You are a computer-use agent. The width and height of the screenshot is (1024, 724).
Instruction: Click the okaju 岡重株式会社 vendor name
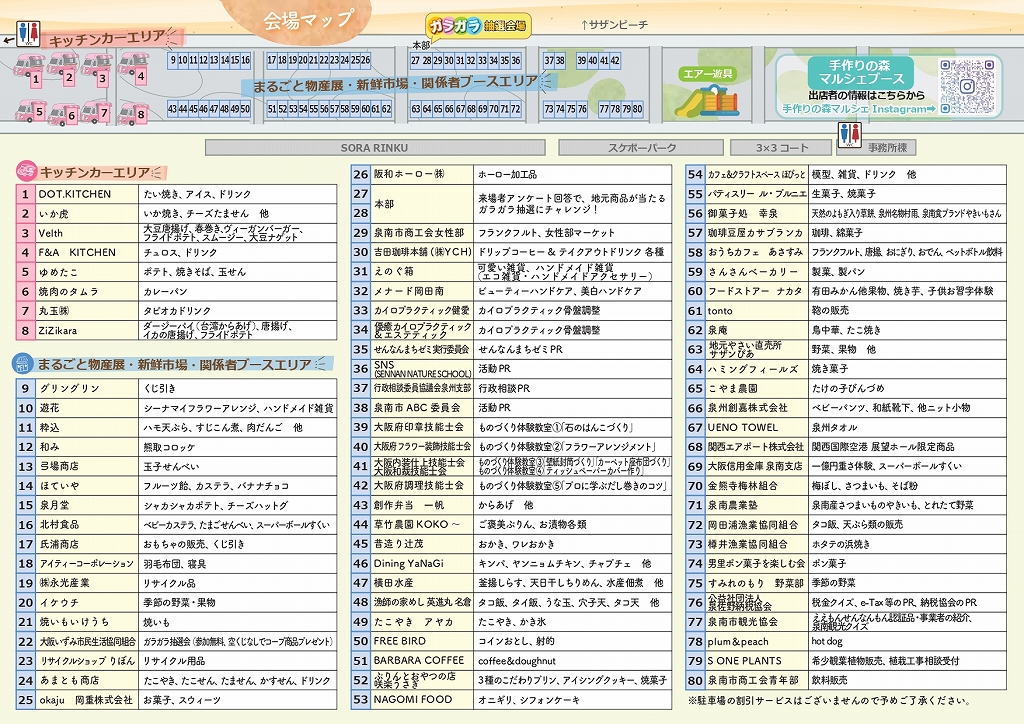pyautogui.click(x=86, y=700)
